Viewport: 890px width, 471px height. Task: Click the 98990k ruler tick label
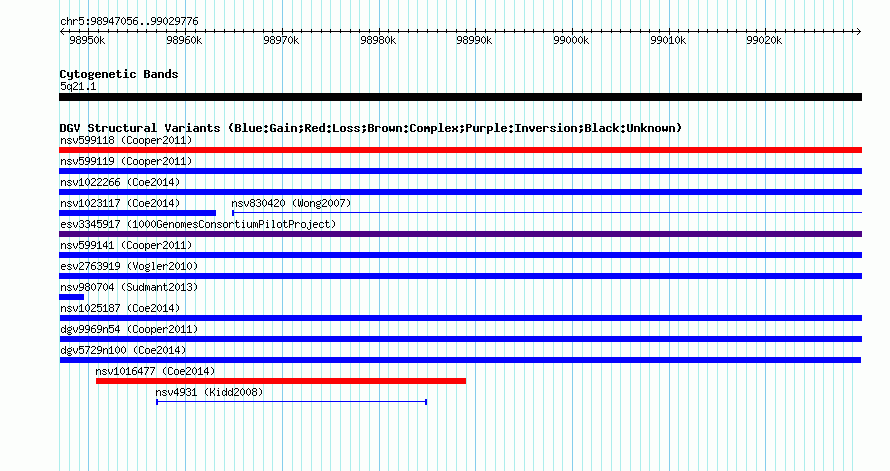[x=474, y=40]
